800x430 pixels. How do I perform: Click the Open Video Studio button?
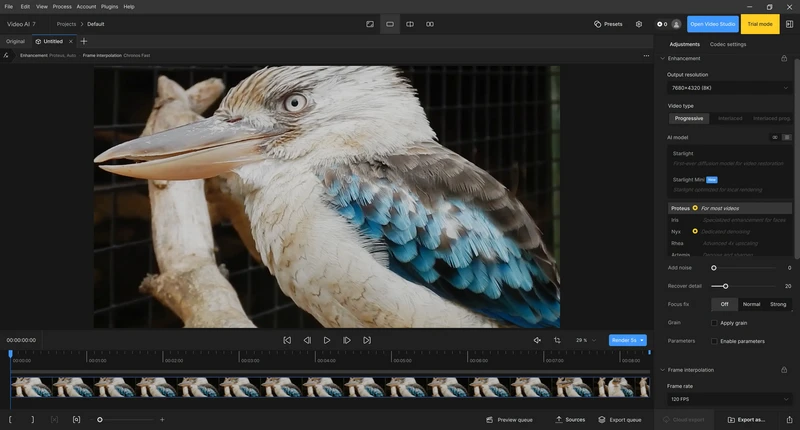tap(713, 24)
